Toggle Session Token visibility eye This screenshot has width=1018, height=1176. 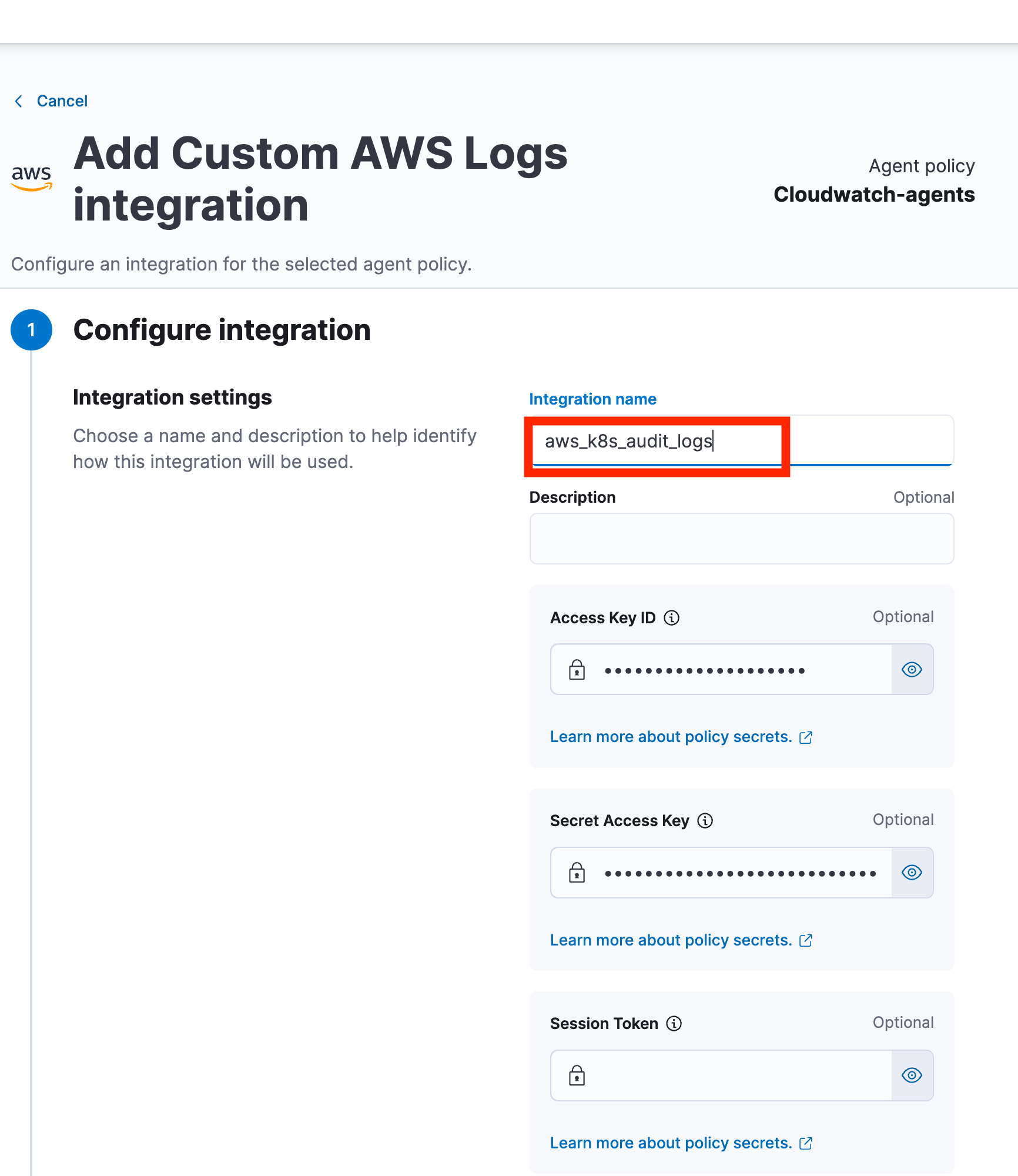click(x=912, y=1075)
